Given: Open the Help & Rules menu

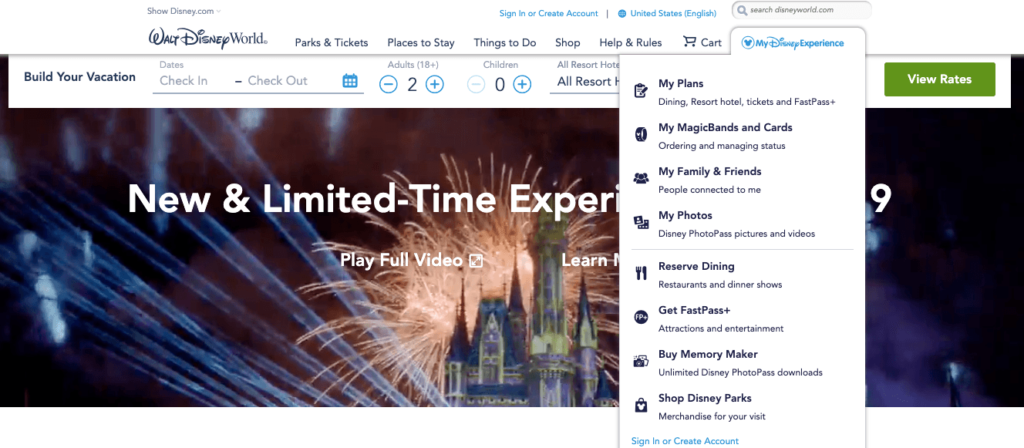Looking at the screenshot, I should (630, 42).
